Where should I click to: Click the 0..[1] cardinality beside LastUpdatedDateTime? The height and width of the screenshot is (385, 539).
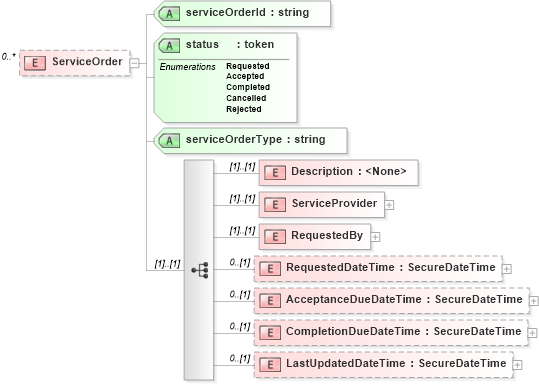tap(240, 359)
